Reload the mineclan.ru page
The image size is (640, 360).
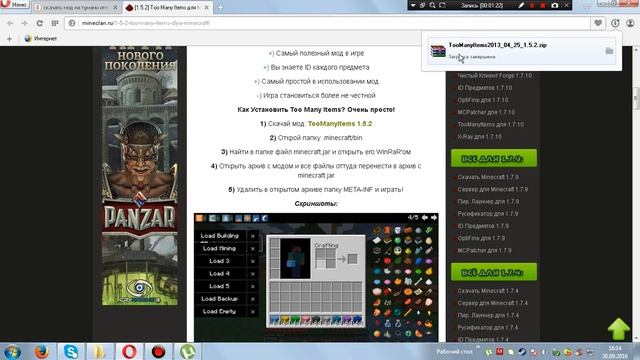tap(40, 23)
